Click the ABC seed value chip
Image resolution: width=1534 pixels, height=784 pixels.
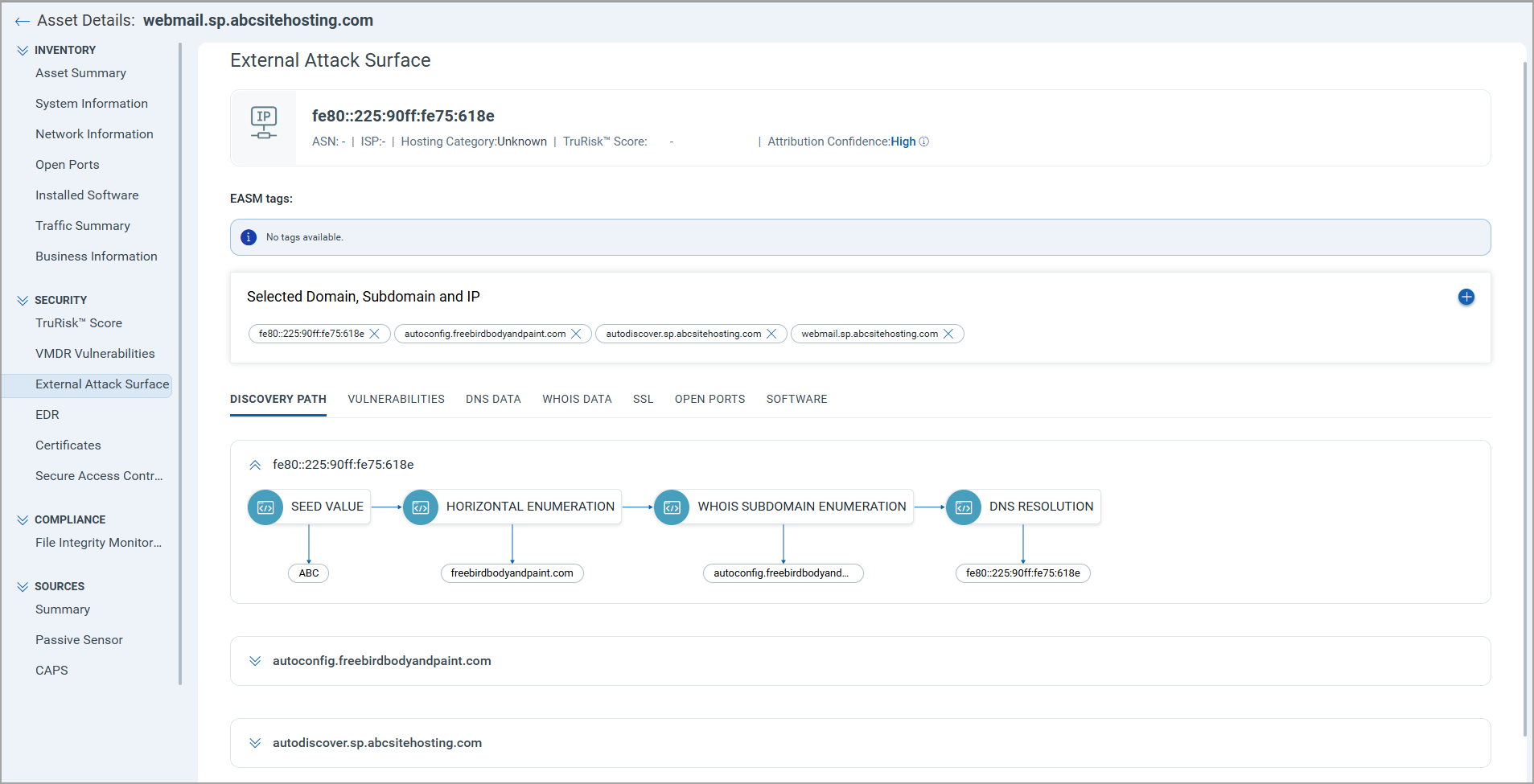tap(309, 573)
